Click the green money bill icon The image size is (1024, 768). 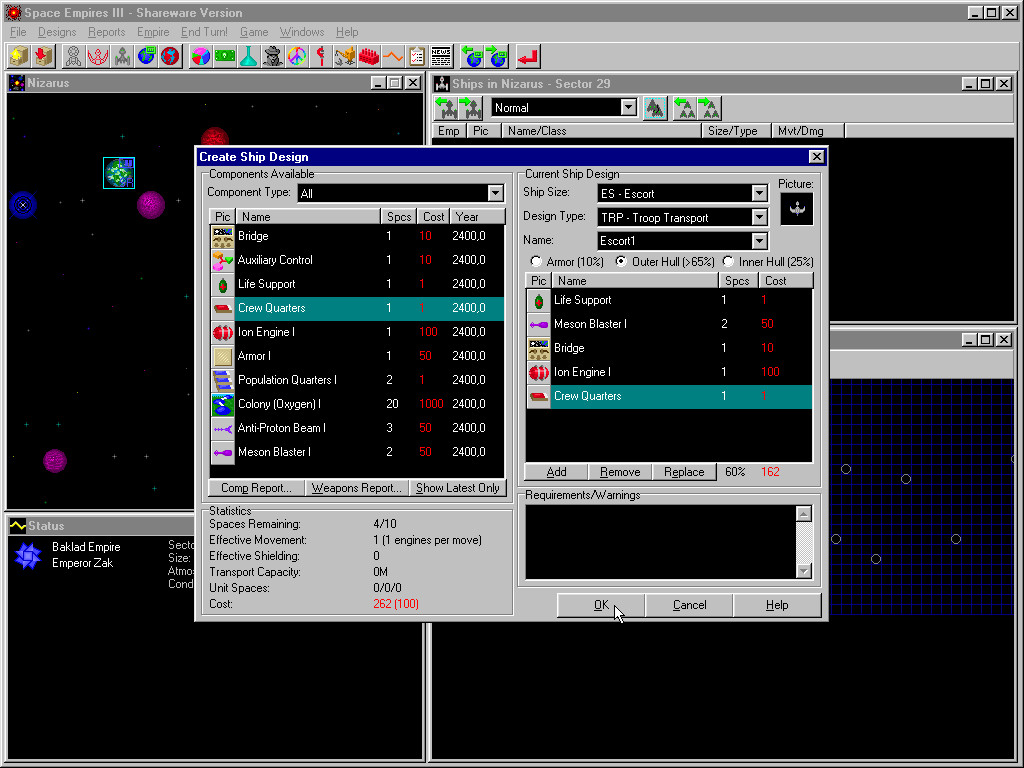(225, 56)
